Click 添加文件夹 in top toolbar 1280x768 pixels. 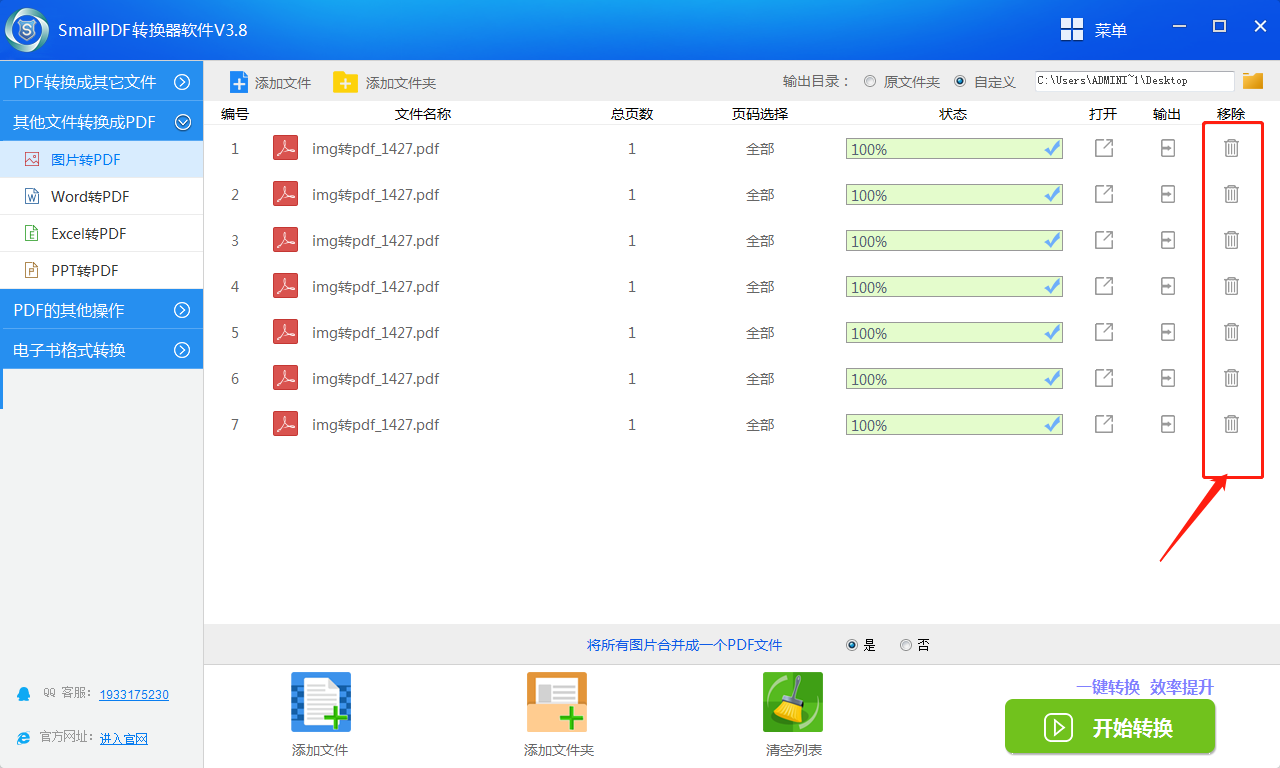pos(385,82)
